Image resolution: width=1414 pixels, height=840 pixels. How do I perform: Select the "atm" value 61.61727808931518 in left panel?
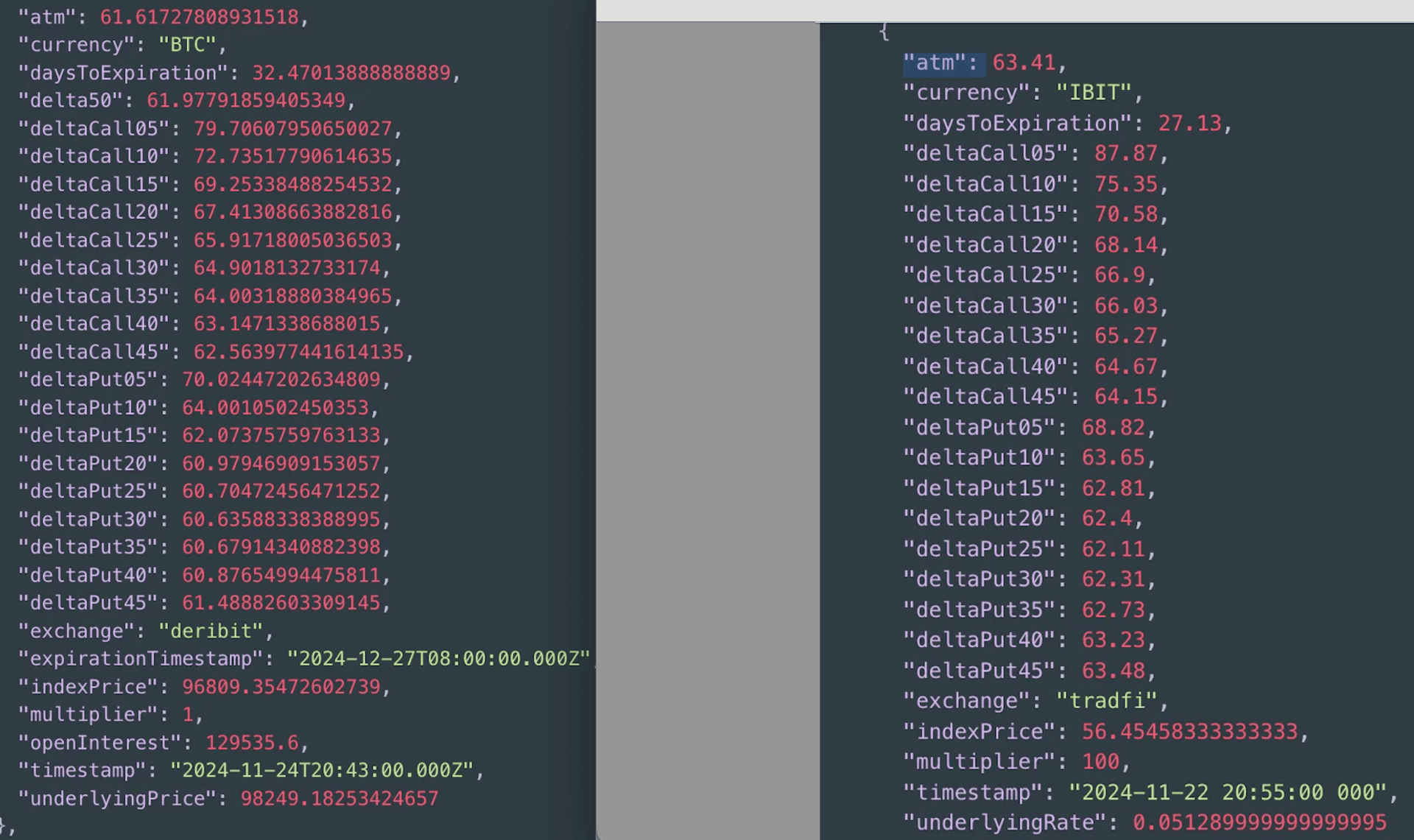199,17
